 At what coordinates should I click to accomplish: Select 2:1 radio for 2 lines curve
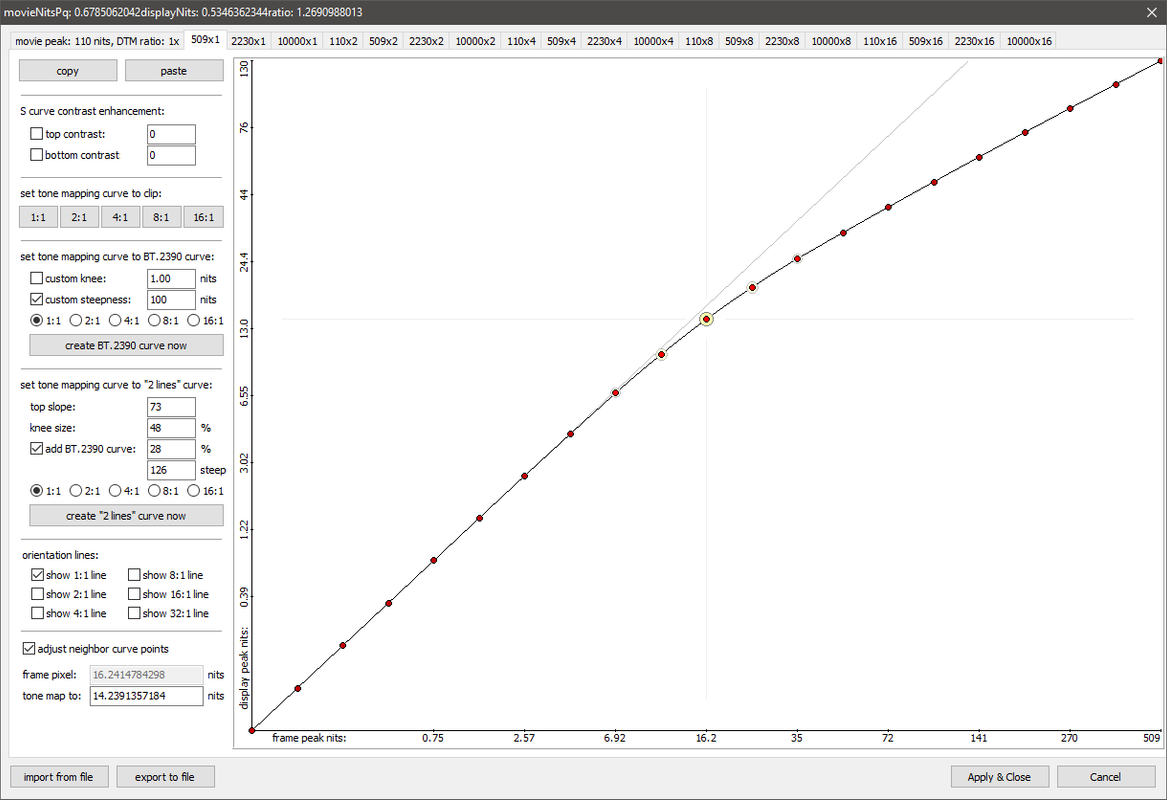point(76,491)
